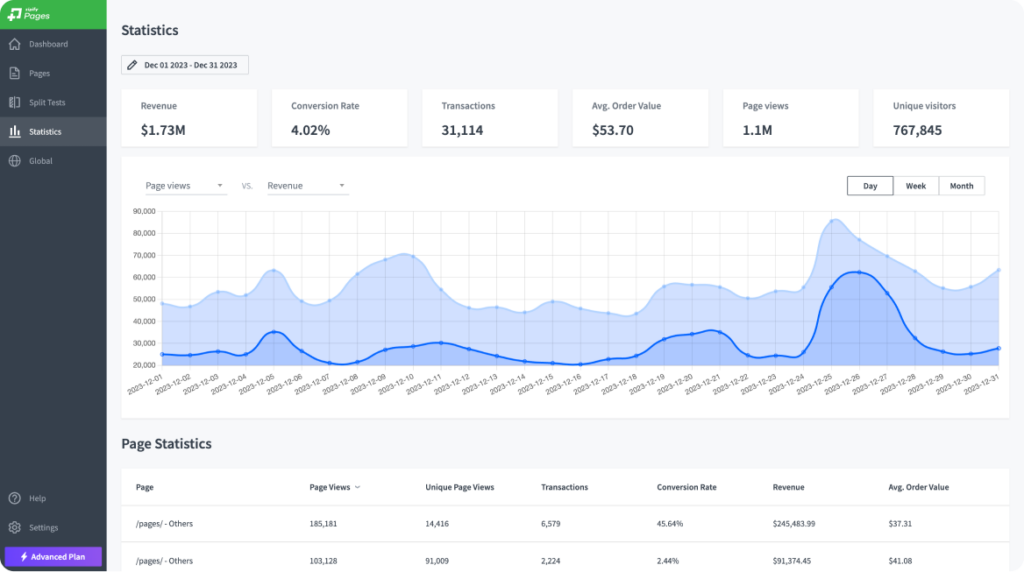1024x572 pixels.
Task: Click the Settings gear icon
Action: click(x=14, y=528)
